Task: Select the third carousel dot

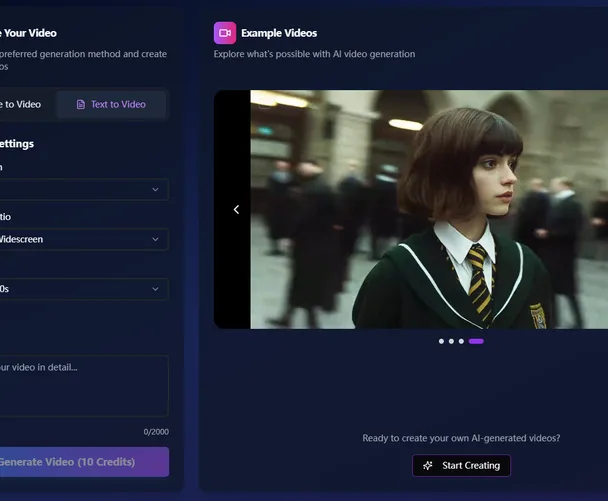Action: click(x=461, y=341)
